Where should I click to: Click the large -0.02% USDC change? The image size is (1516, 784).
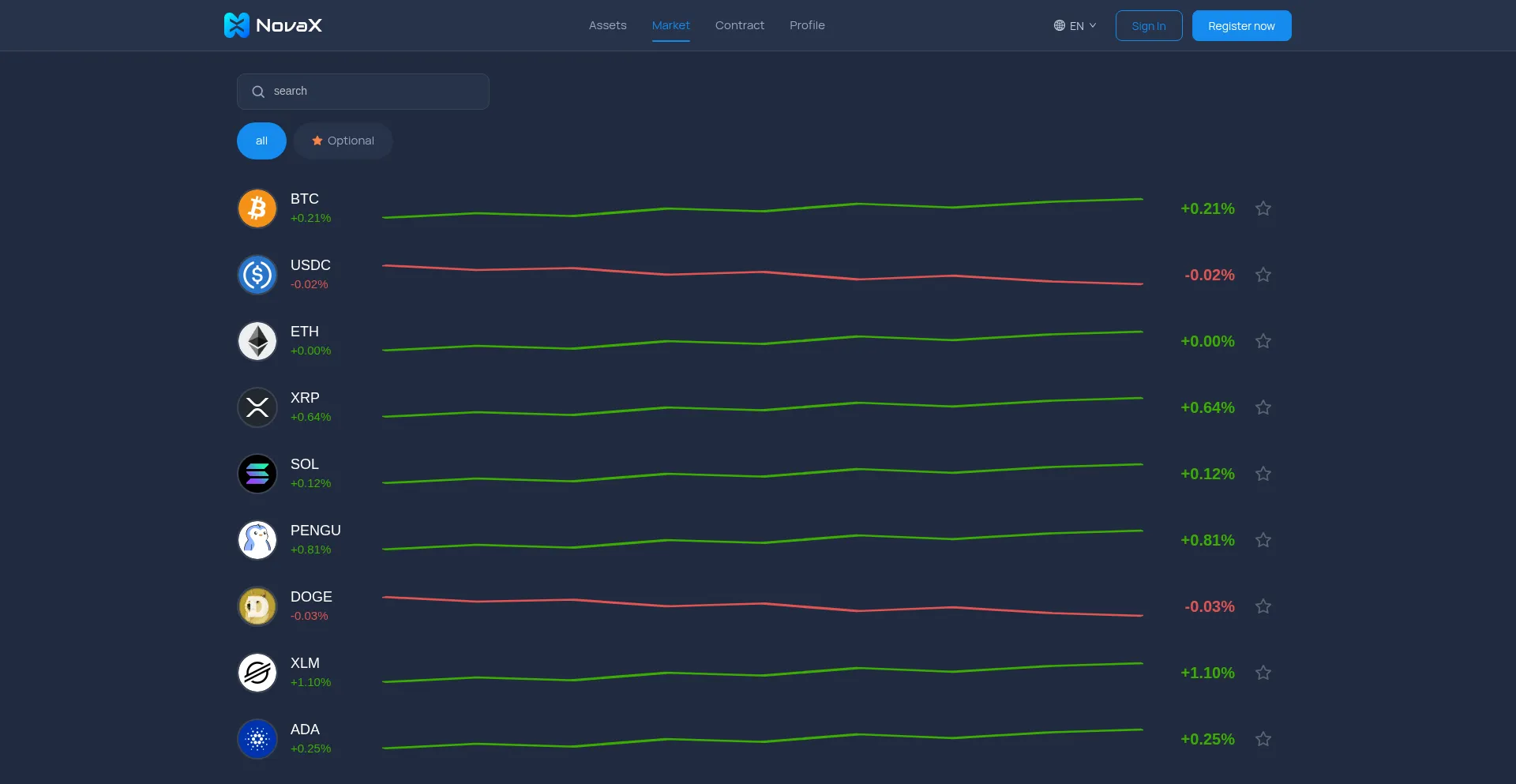(1210, 275)
